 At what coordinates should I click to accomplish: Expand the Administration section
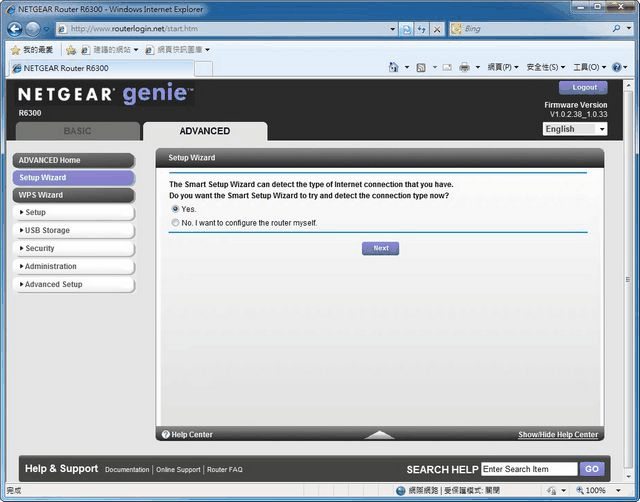pyautogui.click(x=73, y=266)
